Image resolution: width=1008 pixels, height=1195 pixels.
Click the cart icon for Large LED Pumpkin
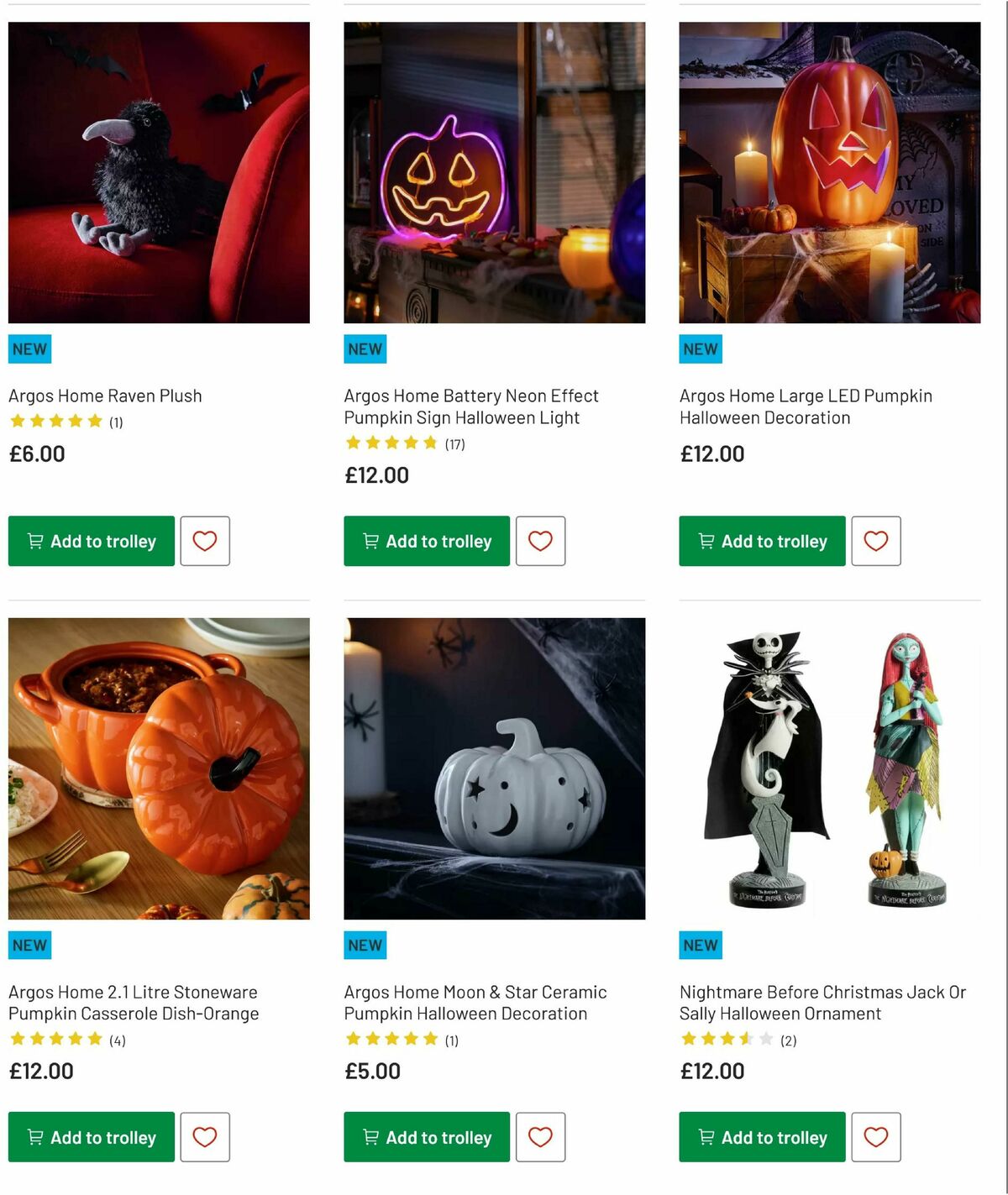706,541
